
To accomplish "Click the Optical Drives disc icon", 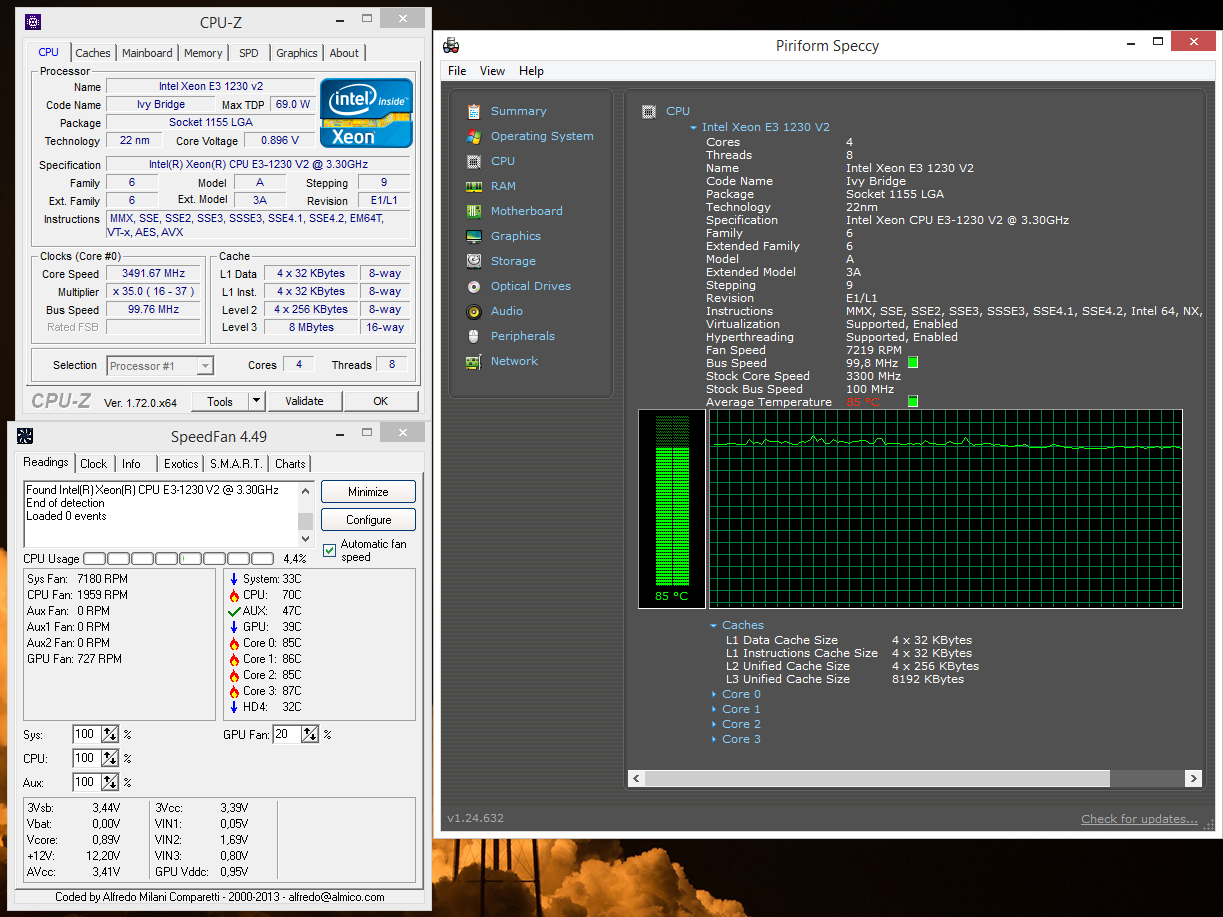I will tap(474, 286).
